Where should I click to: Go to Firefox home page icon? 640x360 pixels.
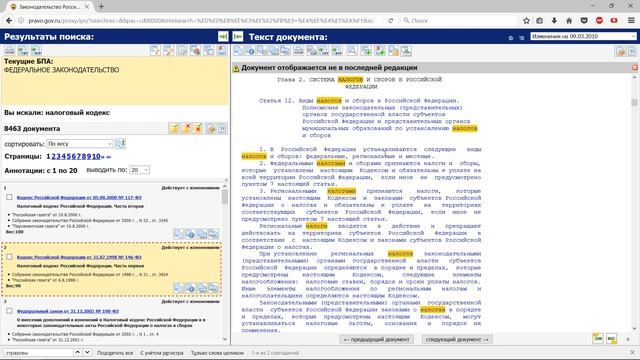point(569,20)
